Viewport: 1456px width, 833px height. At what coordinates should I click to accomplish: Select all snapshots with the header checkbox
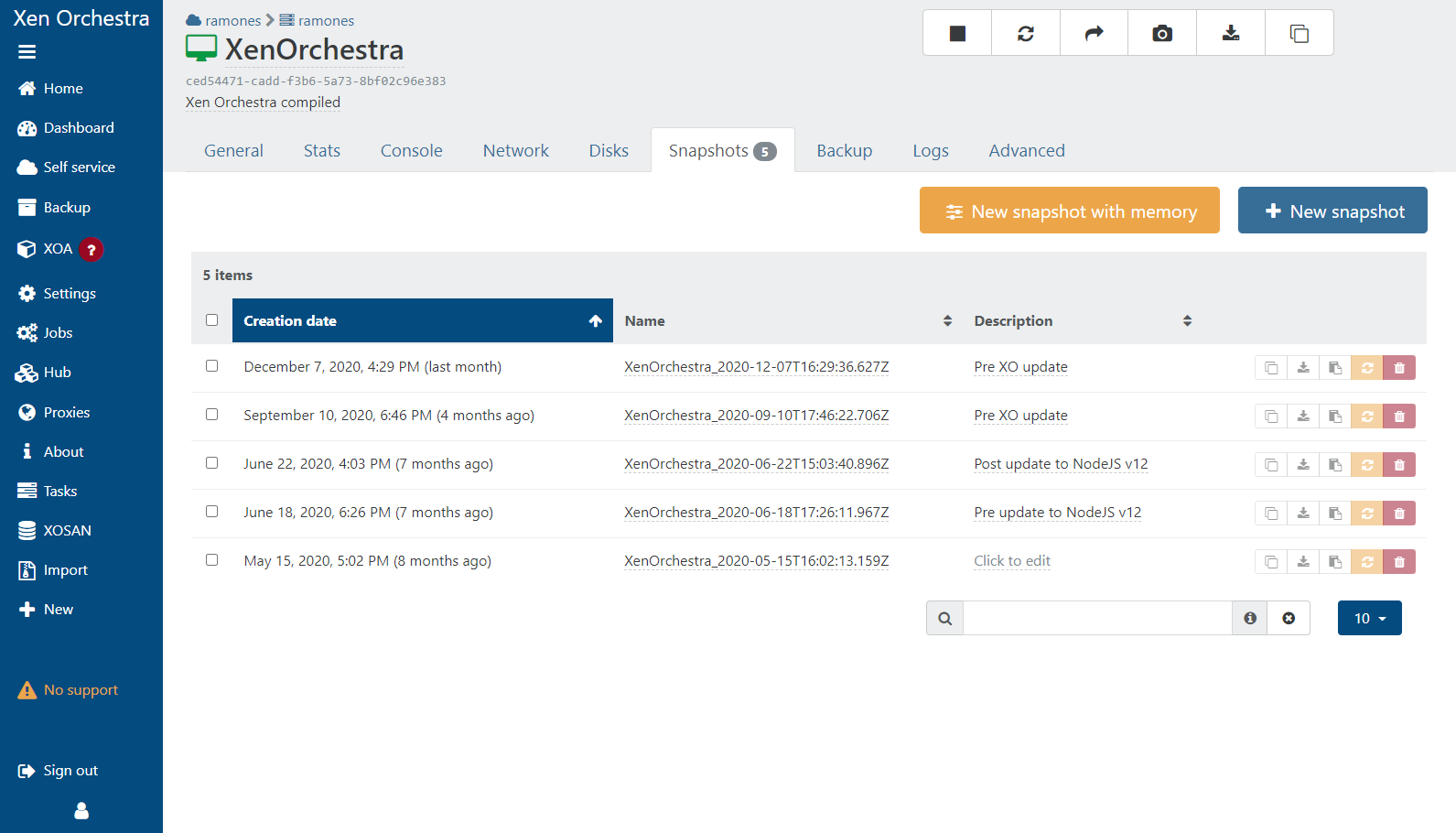(211, 320)
